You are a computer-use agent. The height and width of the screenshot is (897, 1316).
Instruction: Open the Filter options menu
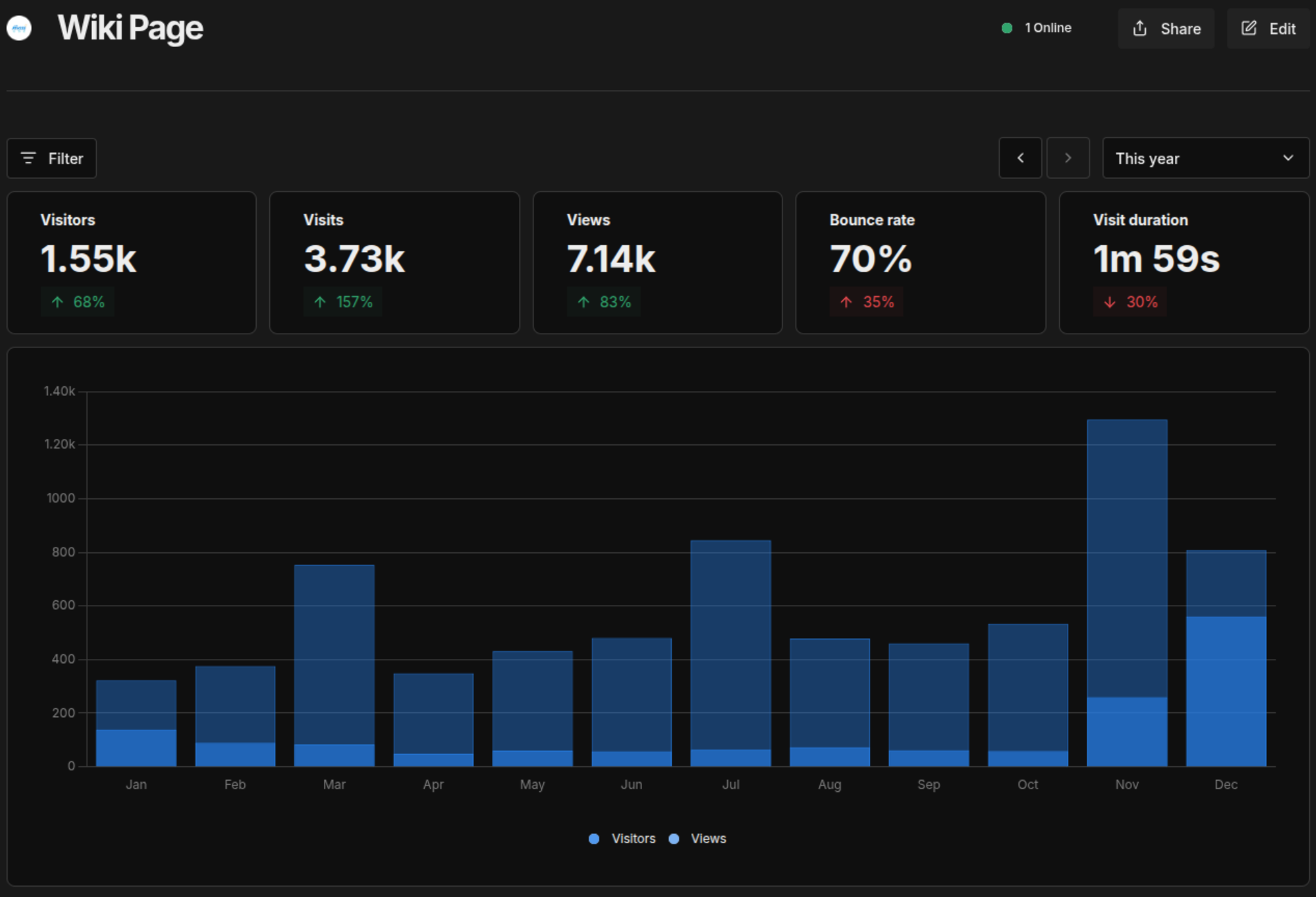pos(52,158)
